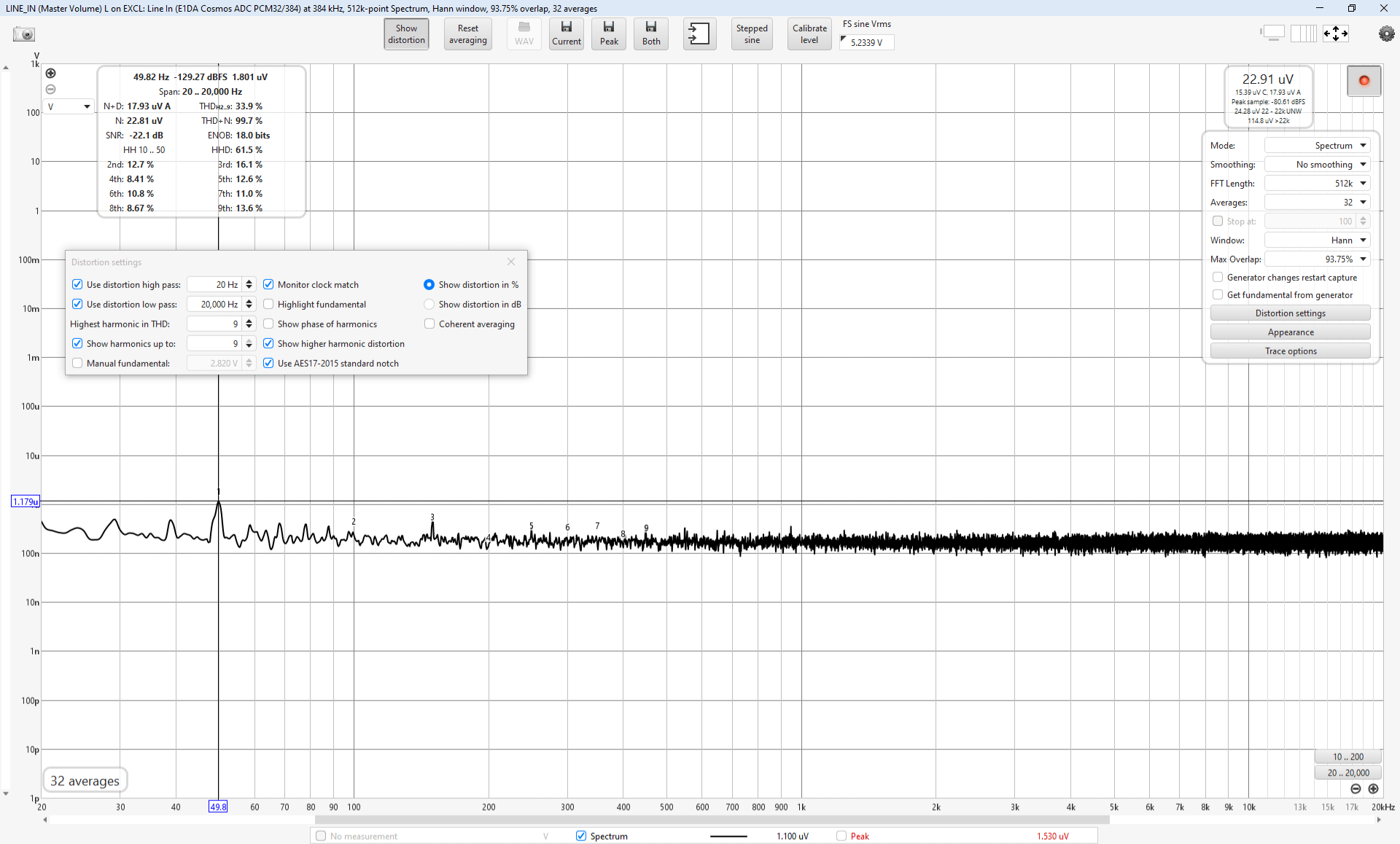The image size is (1400, 844).
Task: Enable Generator changes restart capture
Action: pos(1217,277)
